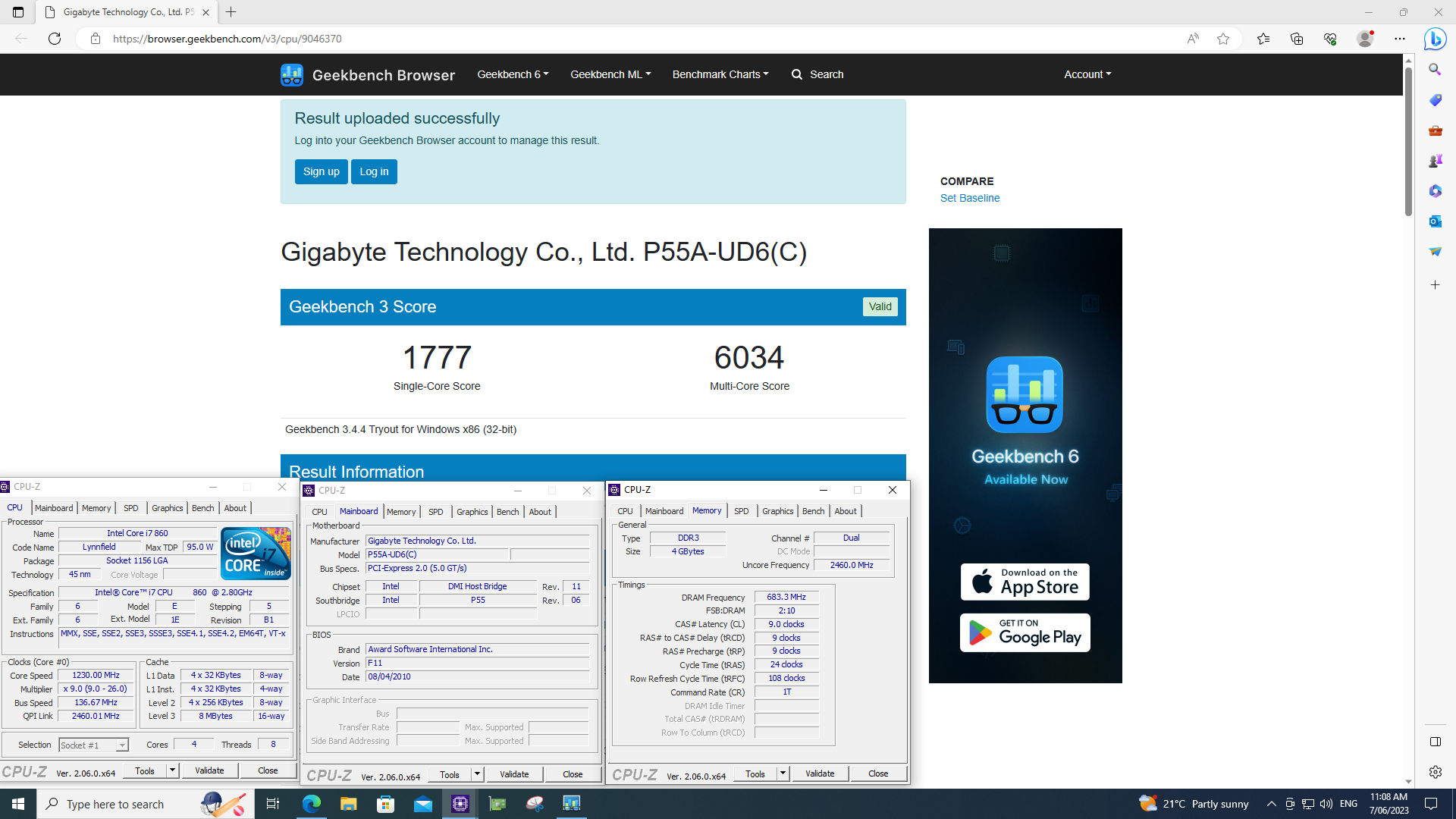Open Edge Settings and more menu
Image resolution: width=1456 pixels, height=819 pixels.
[1400, 39]
